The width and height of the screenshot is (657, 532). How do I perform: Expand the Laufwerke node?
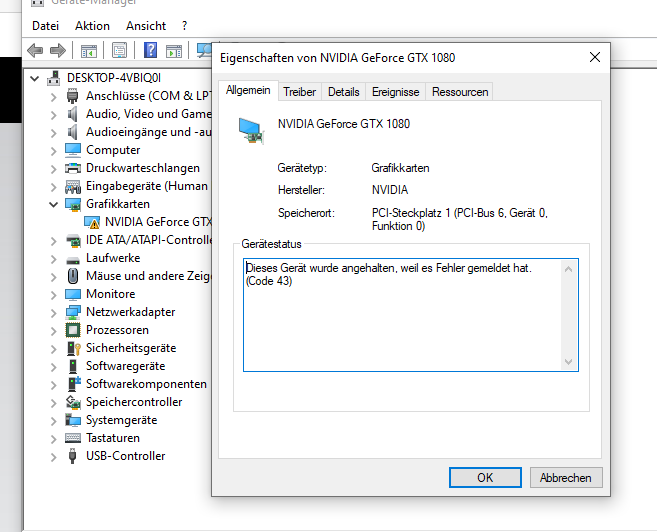coord(53,259)
